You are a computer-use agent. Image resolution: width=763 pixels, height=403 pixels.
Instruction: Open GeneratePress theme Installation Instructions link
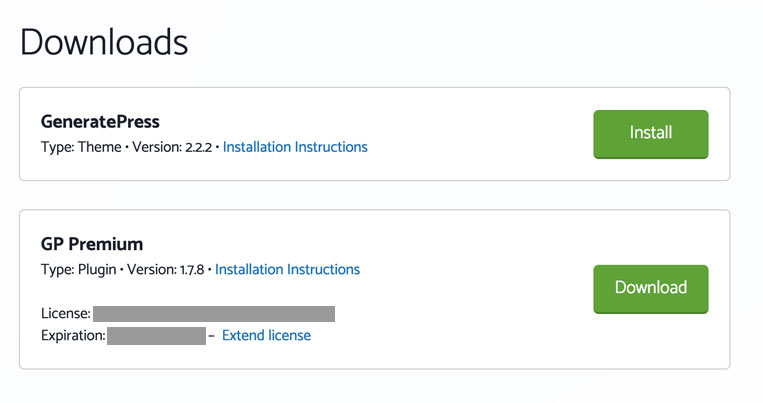[295, 147]
